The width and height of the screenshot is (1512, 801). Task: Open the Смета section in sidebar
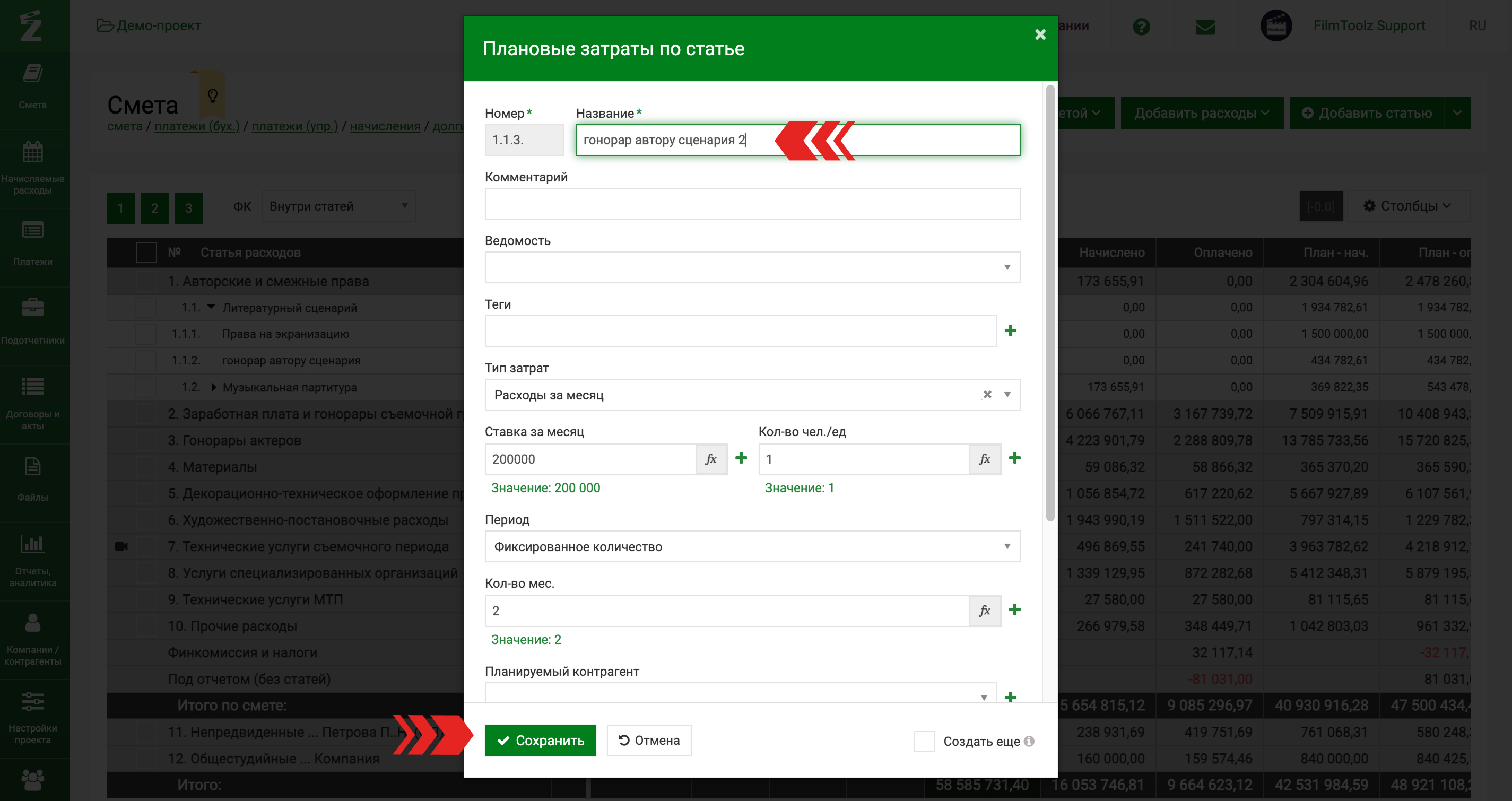tap(32, 87)
